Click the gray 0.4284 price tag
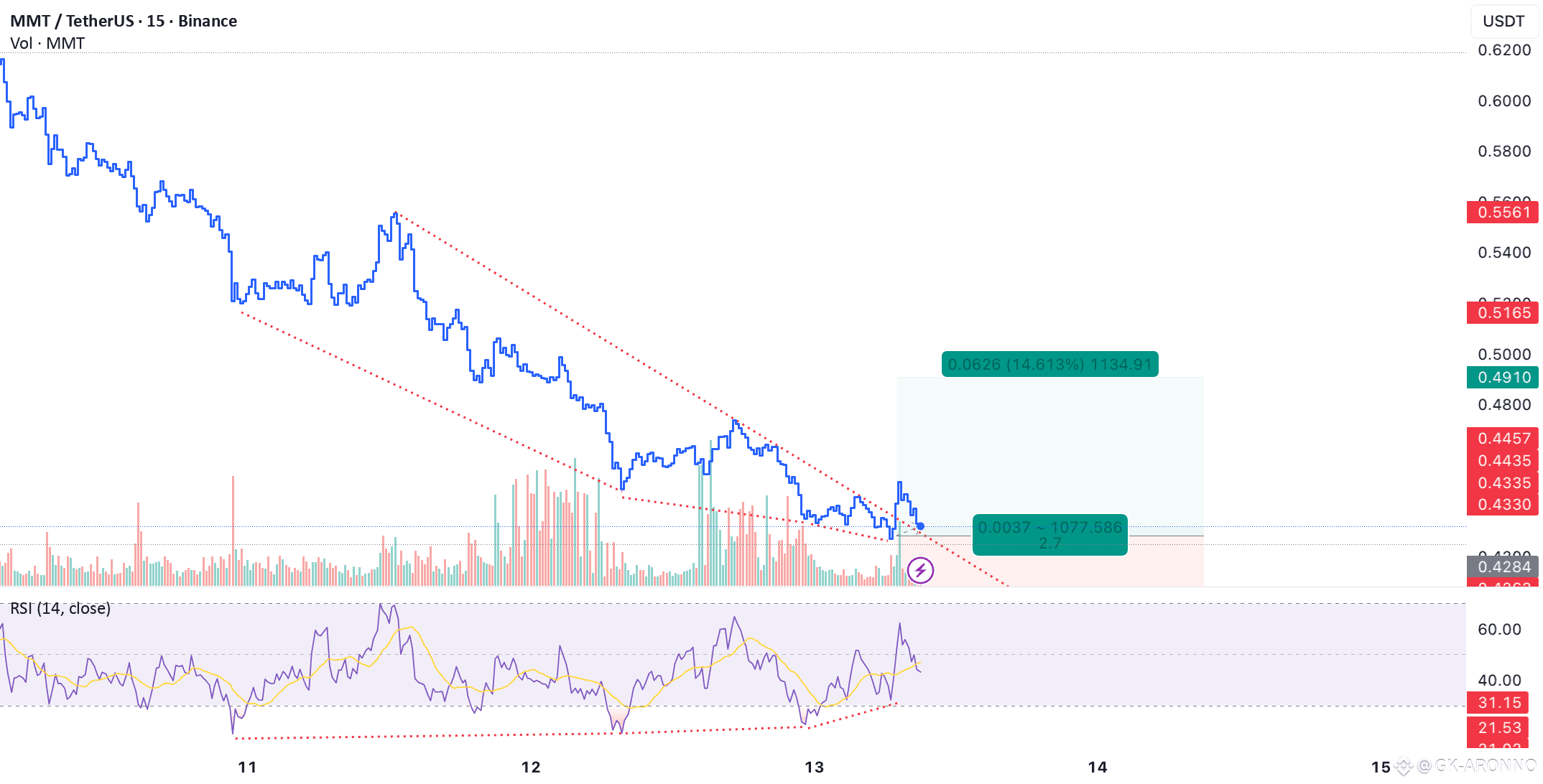This screenshot has width=1543, height=784. (x=1503, y=567)
